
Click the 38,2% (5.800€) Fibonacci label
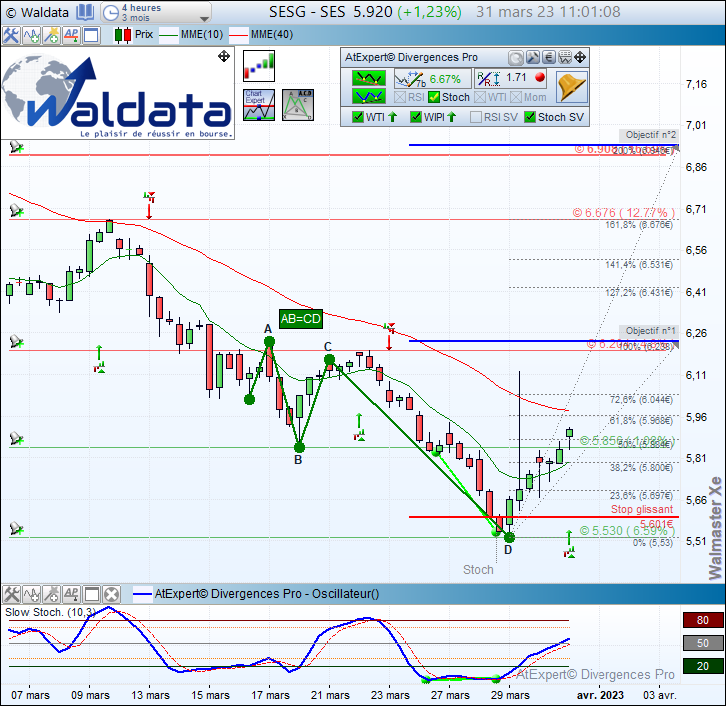(x=641, y=468)
